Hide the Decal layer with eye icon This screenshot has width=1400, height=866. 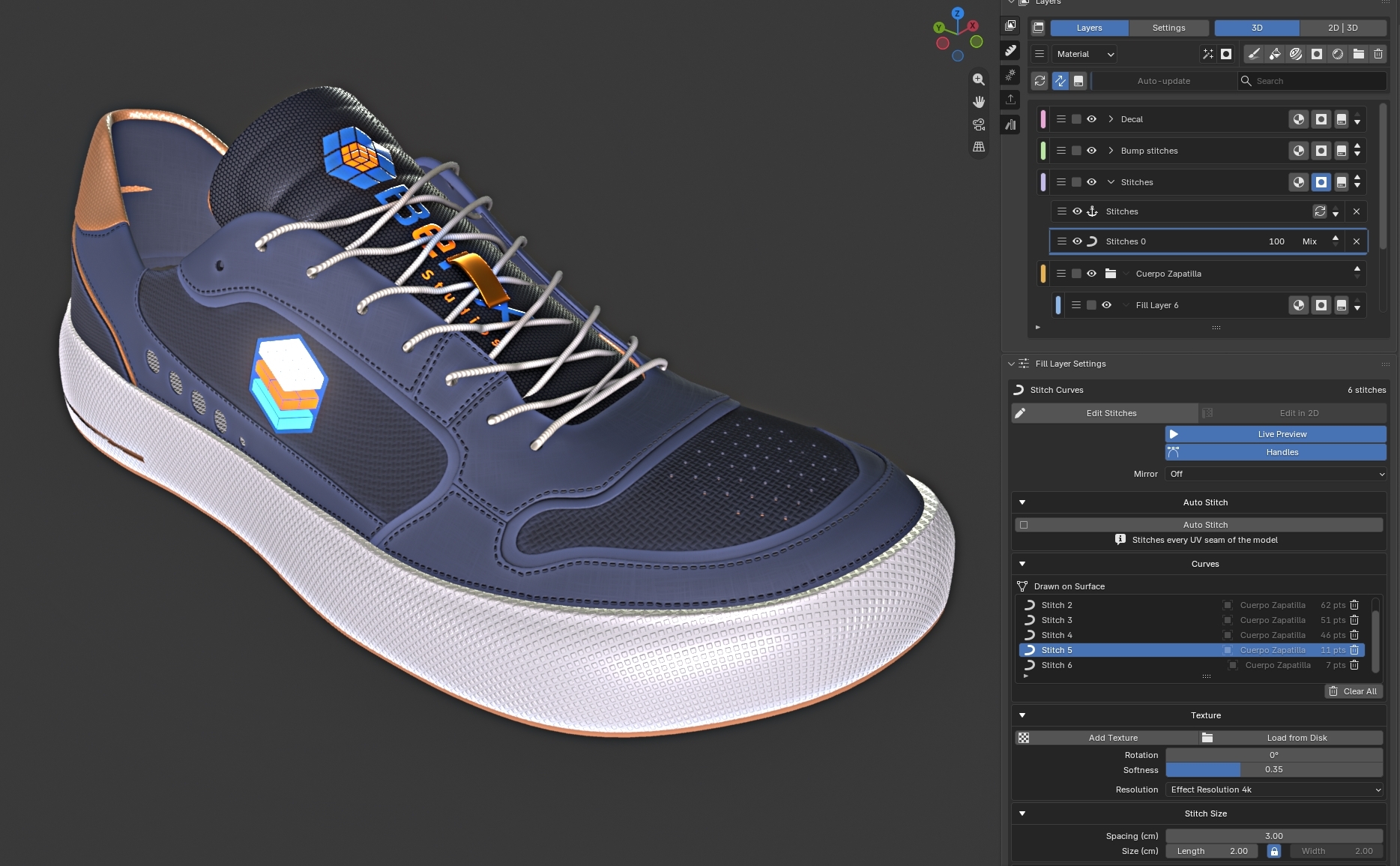1092,119
